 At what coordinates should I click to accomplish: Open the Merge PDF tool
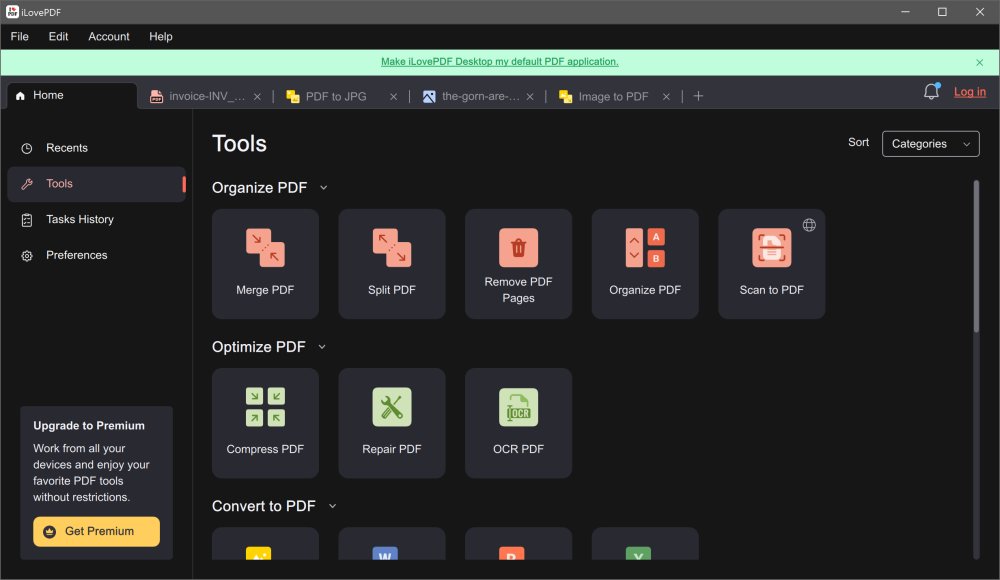[x=265, y=264]
